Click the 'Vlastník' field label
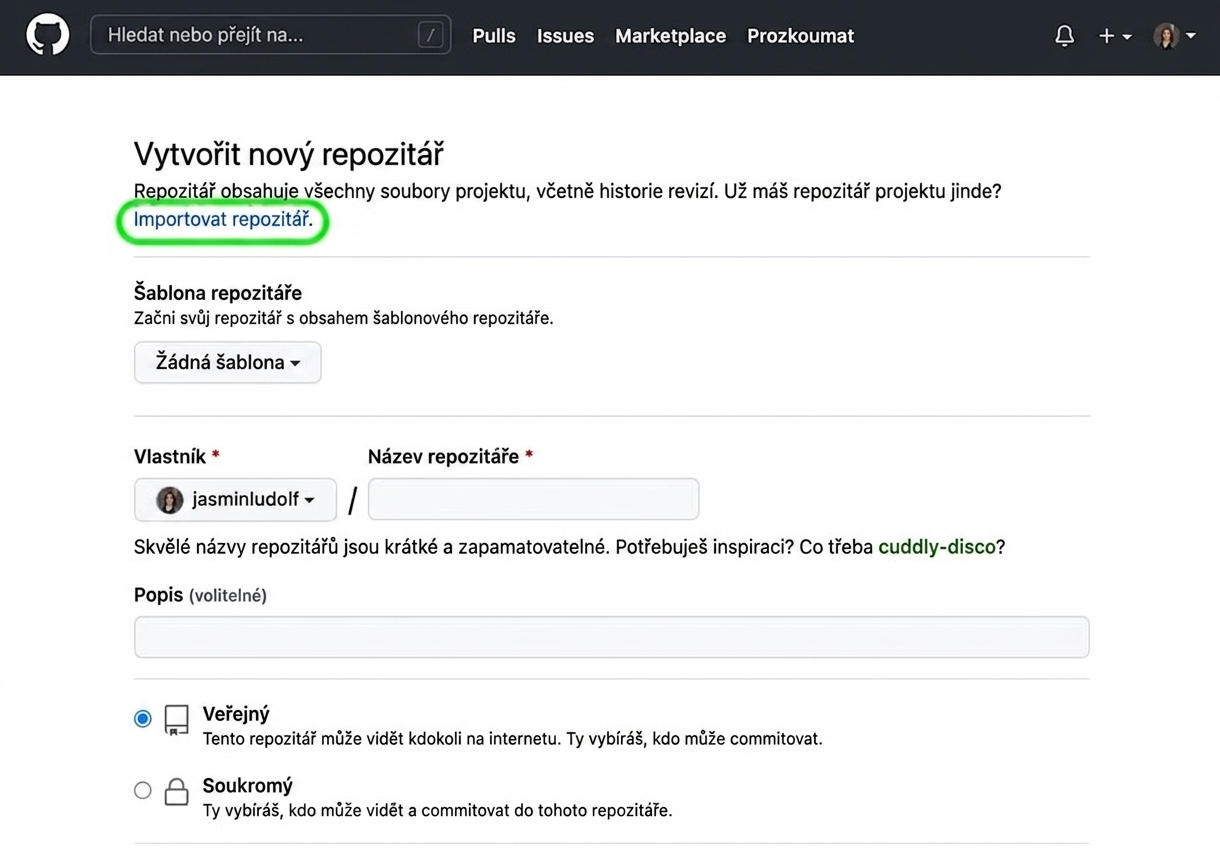Image resolution: width=1220 pixels, height=864 pixels. (170, 457)
